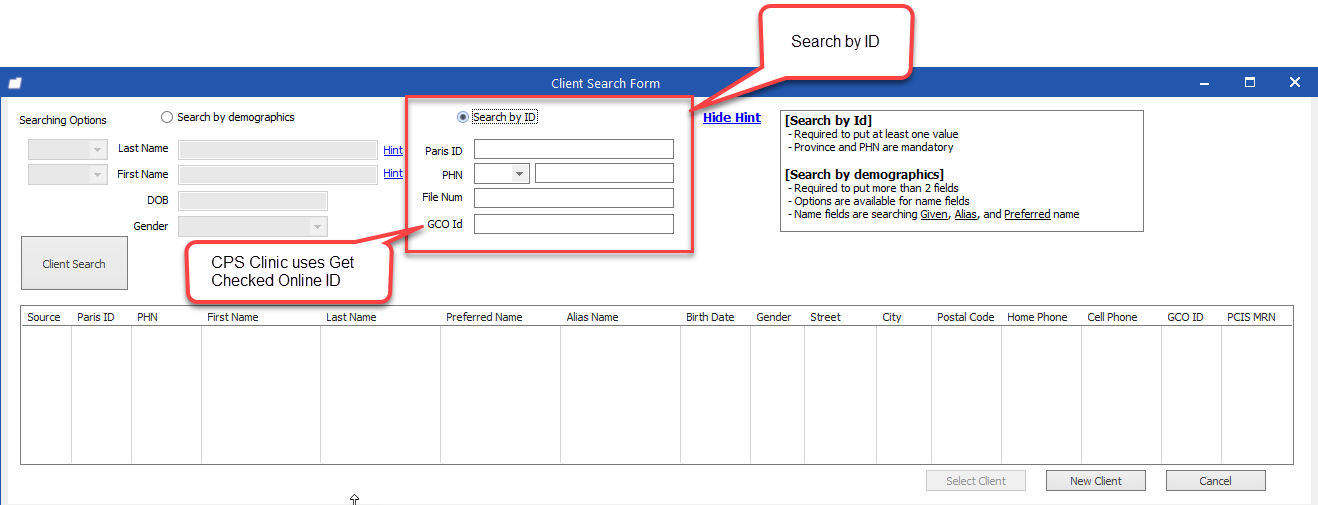This screenshot has width=1318, height=505.
Task: Click the PHN number input field
Action: 604,174
